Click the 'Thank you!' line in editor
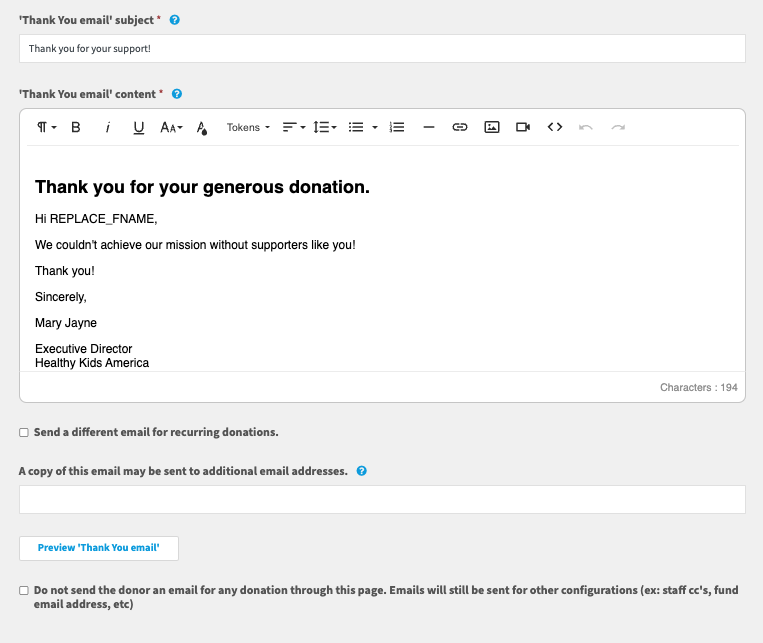 65,271
